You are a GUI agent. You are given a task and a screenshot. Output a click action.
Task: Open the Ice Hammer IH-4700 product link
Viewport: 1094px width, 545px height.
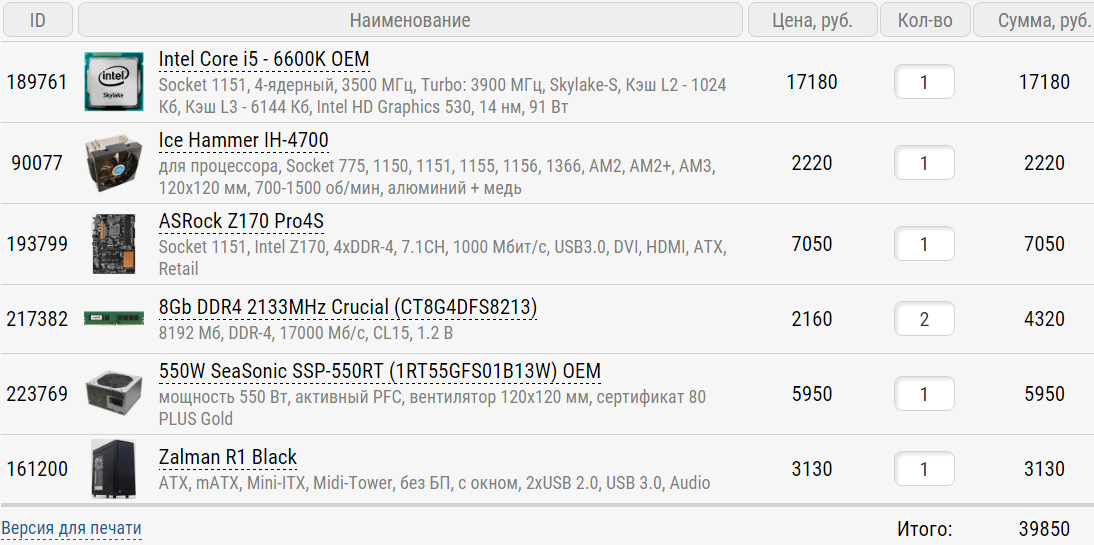(x=243, y=140)
